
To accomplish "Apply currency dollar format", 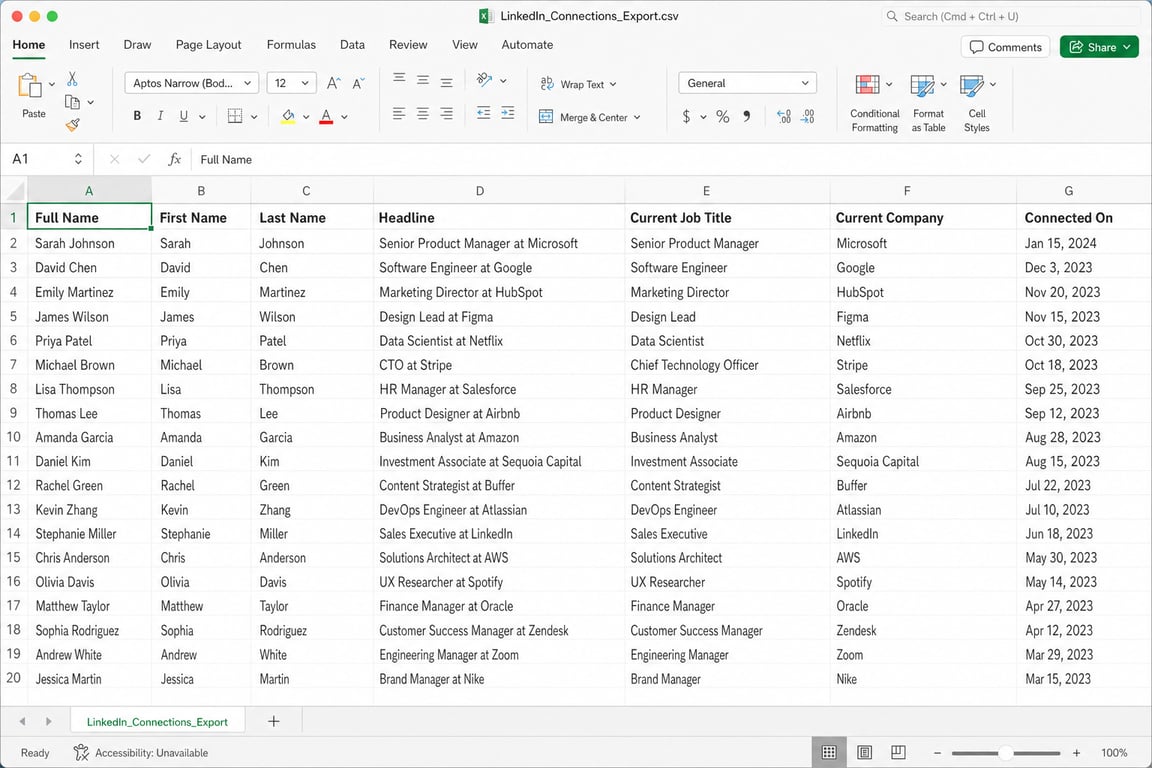I will point(686,116).
